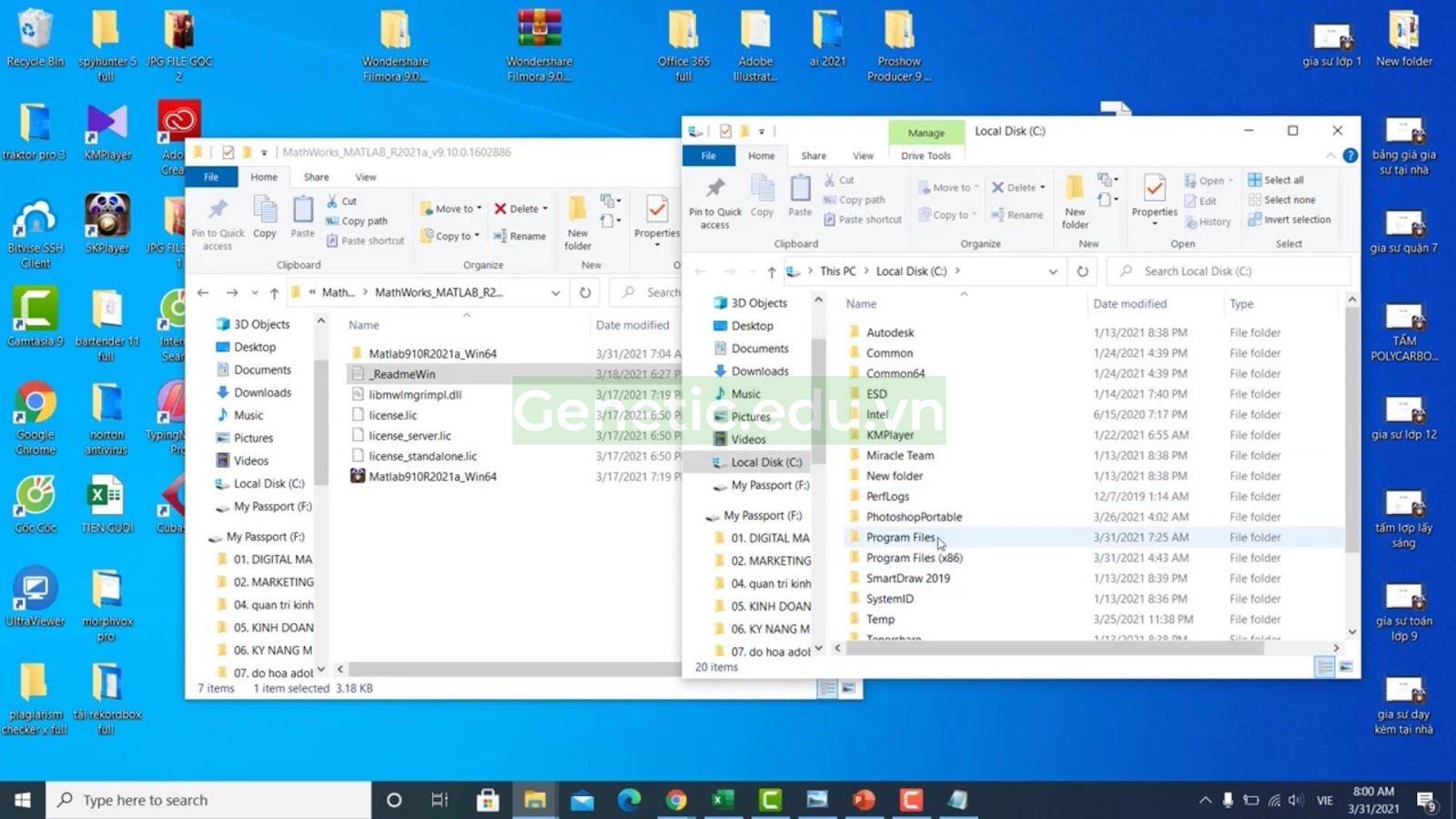1456x819 pixels.
Task: Switch to Large icons view in Local Disk window
Action: 1345,667
